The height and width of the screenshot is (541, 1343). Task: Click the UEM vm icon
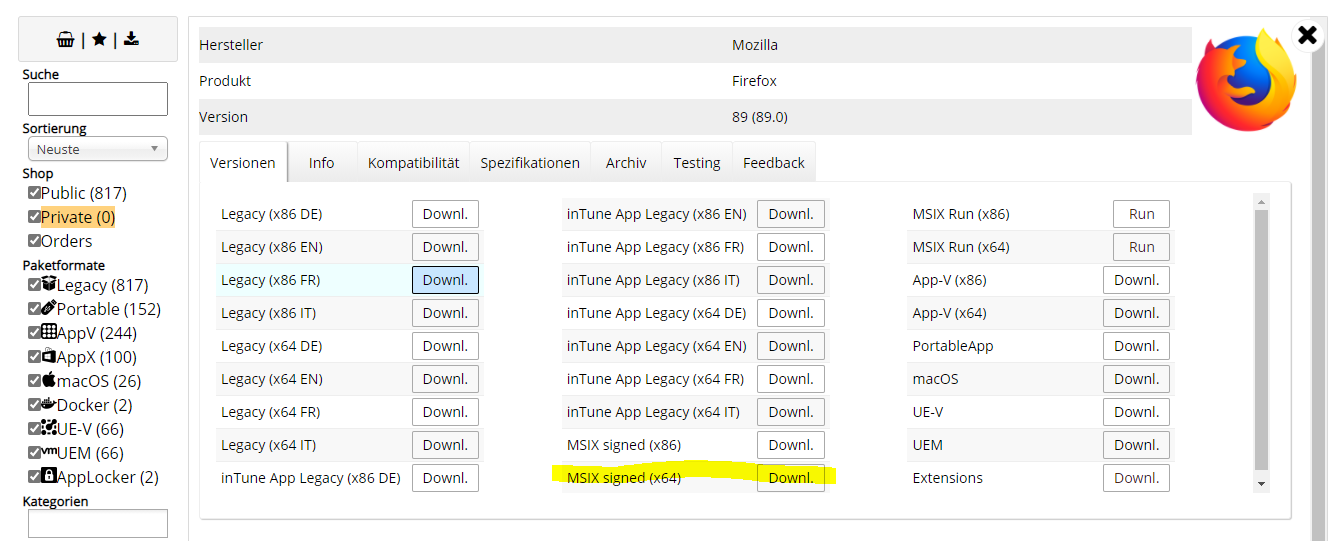[x=49, y=452]
